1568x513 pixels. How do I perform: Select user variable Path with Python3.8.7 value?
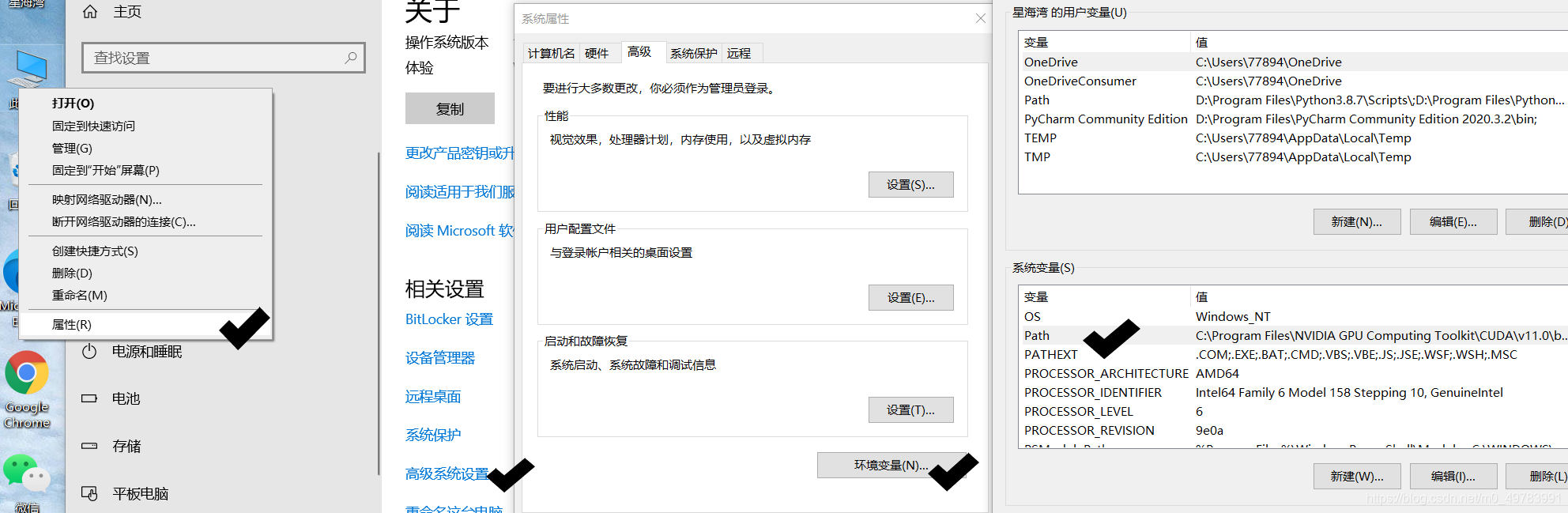pyautogui.click(x=1294, y=100)
